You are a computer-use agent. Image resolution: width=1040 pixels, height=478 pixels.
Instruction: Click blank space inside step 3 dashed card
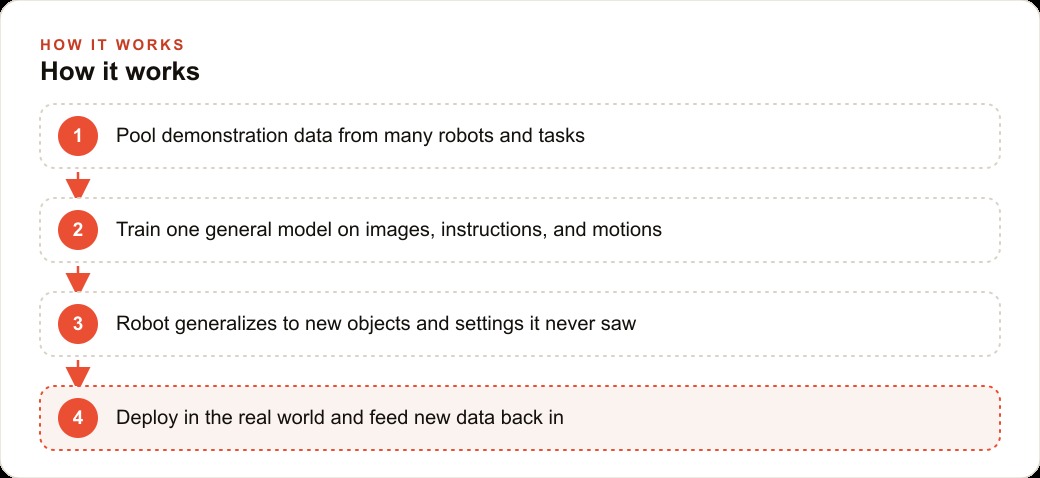[x=816, y=324]
